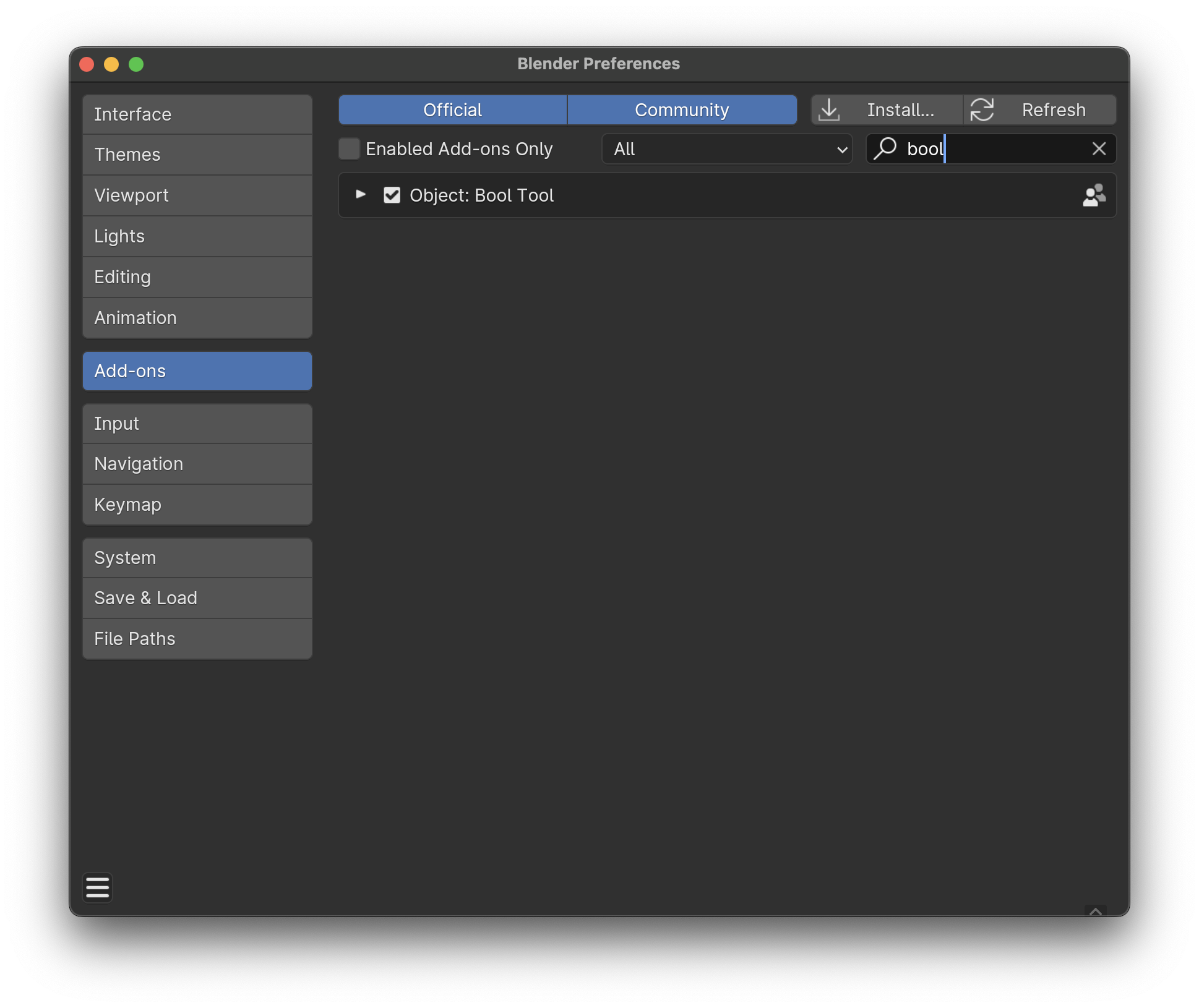Select the System section
Screen dimensions: 1199x1008
click(x=197, y=558)
